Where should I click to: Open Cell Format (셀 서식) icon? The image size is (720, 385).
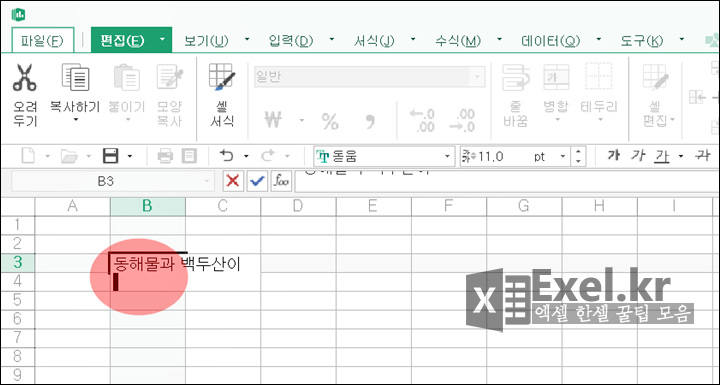tap(222, 77)
